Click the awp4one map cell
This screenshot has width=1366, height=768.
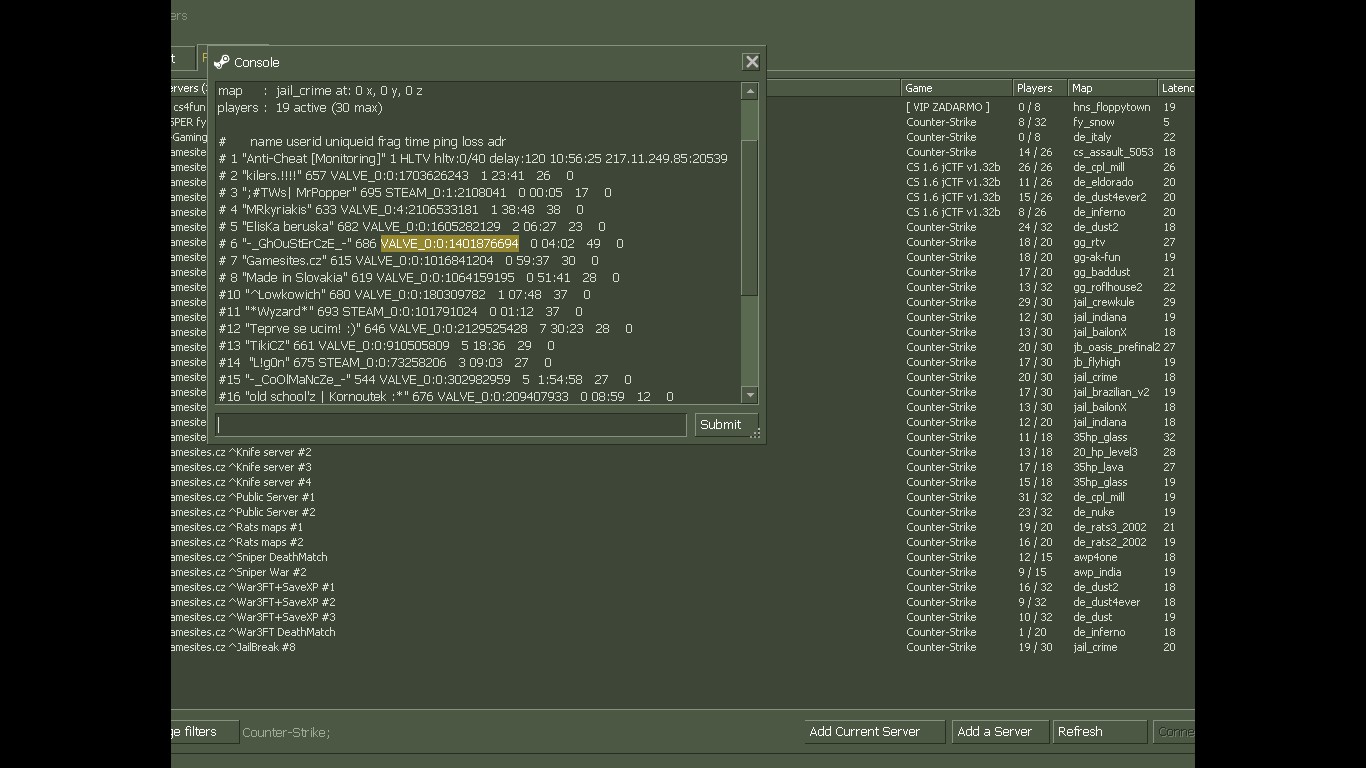click(1095, 557)
